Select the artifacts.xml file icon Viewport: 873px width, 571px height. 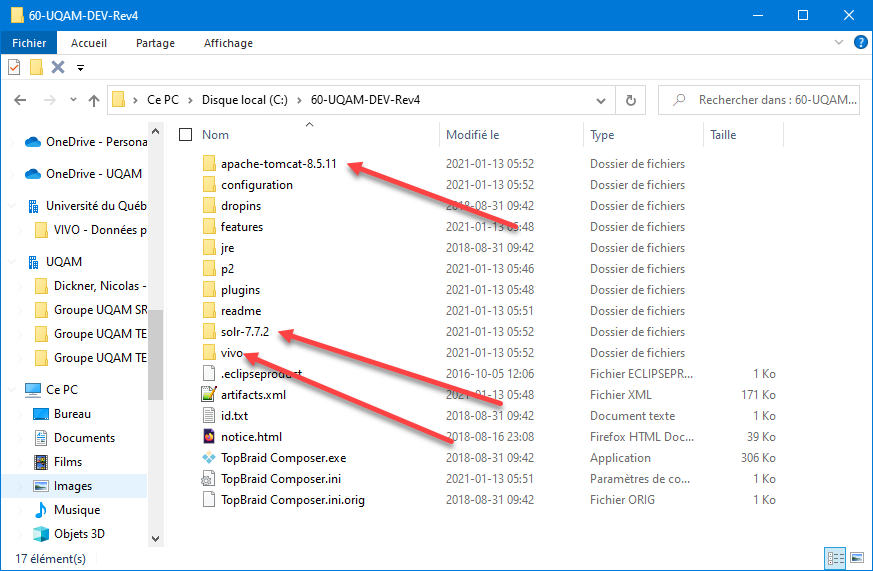[x=209, y=395]
